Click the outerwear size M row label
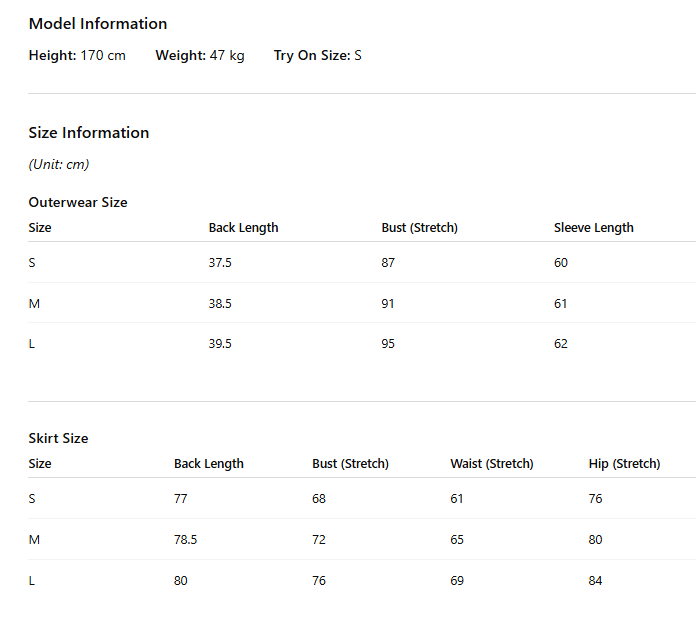Screen dimensions: 696x622 click(x=34, y=304)
